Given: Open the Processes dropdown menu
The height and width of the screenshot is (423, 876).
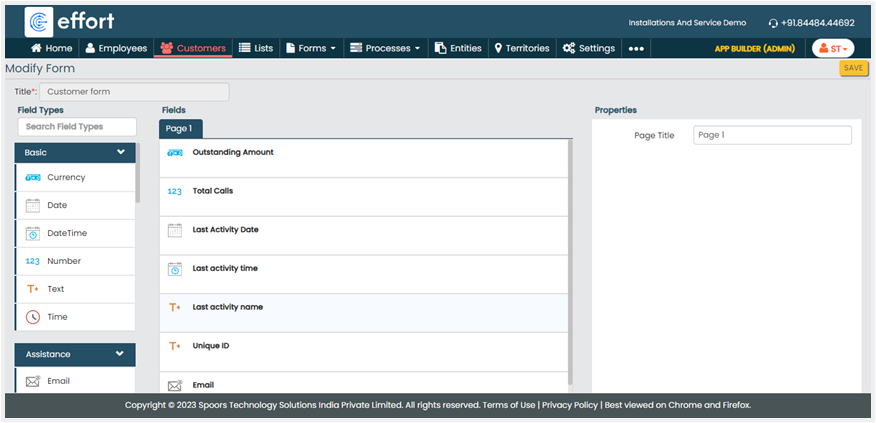Looking at the screenshot, I should click(384, 48).
